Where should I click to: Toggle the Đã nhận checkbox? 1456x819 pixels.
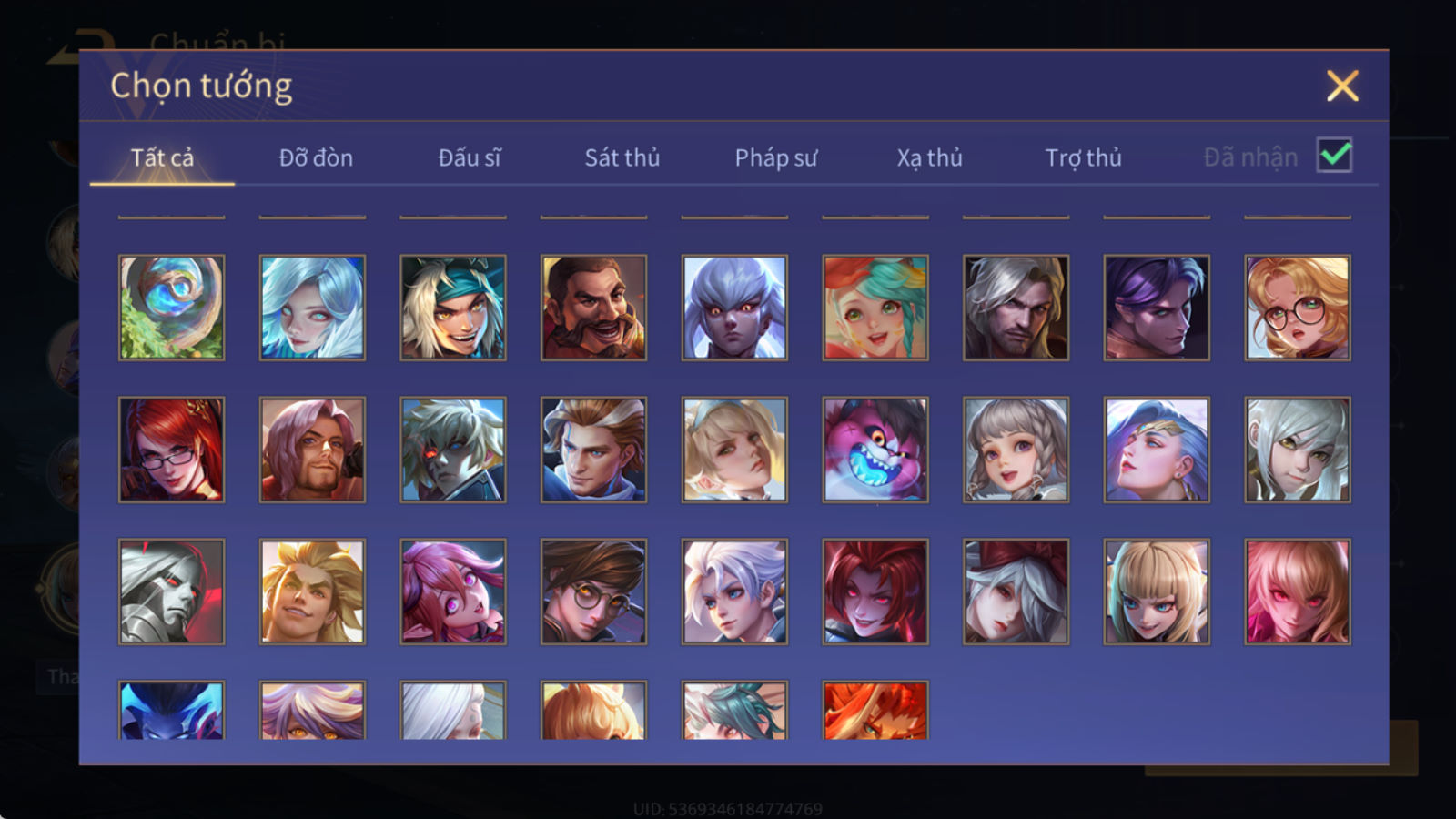click(1335, 155)
